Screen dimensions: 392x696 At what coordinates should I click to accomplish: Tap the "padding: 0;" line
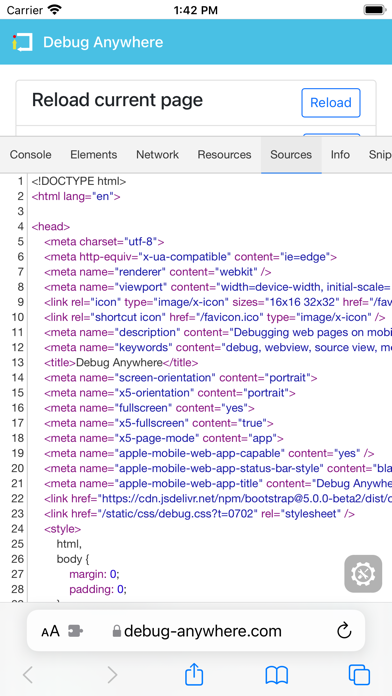click(98, 589)
